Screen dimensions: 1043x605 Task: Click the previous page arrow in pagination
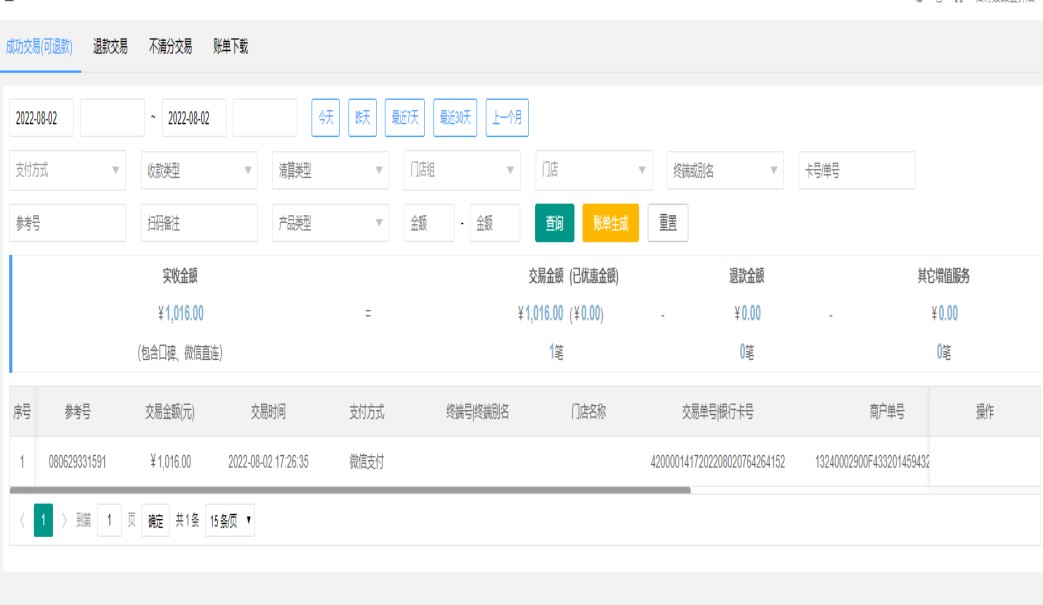[x=20, y=521]
